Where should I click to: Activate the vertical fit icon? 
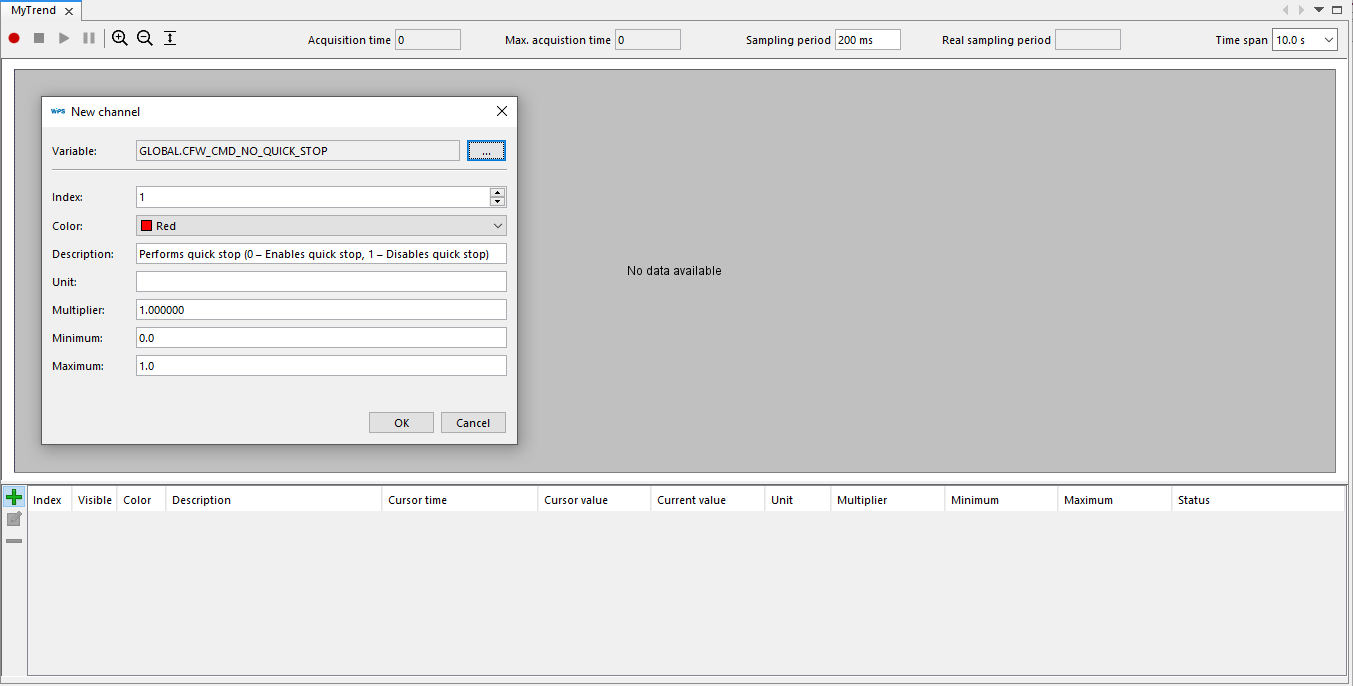[x=168, y=38]
